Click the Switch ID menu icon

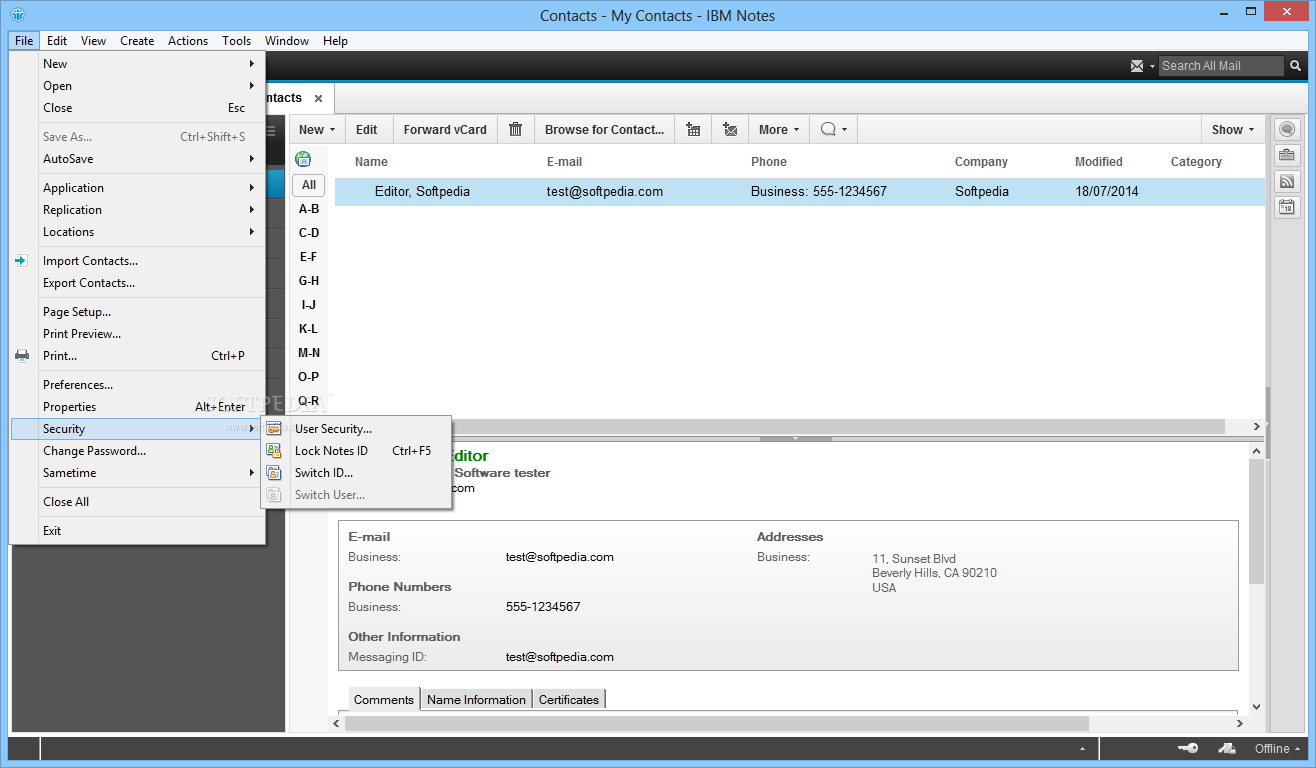274,473
